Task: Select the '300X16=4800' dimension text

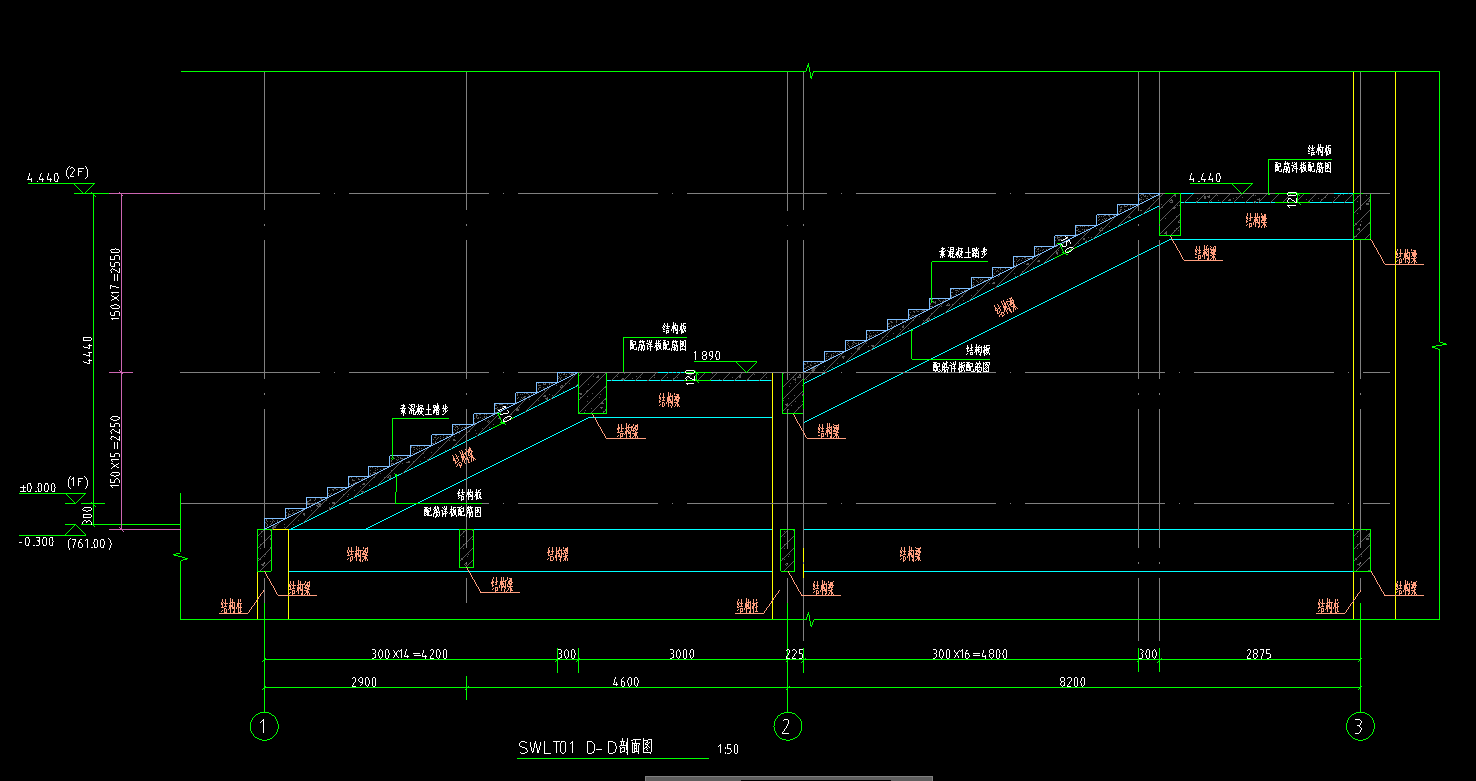Action: tap(969, 654)
